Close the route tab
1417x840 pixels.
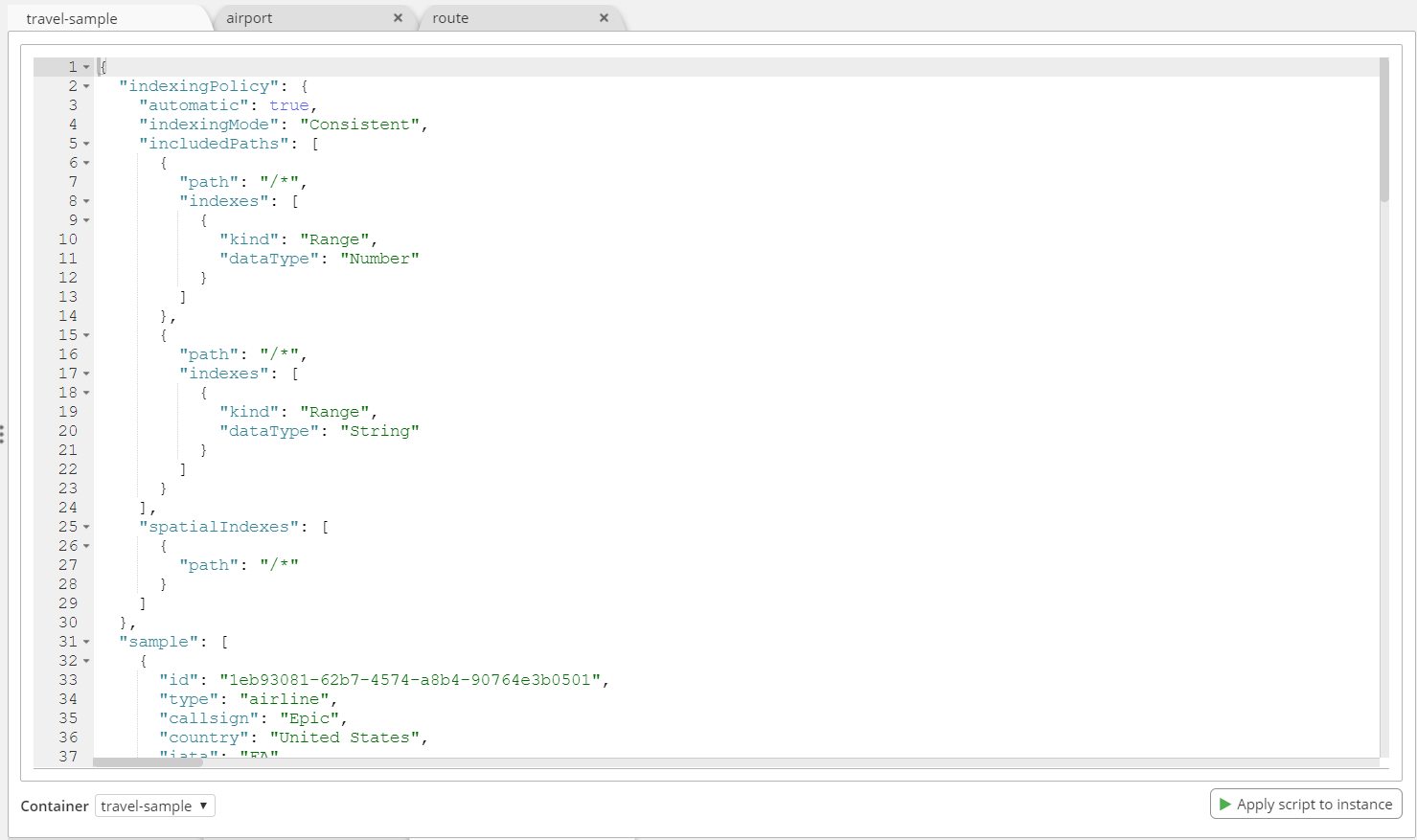[604, 17]
